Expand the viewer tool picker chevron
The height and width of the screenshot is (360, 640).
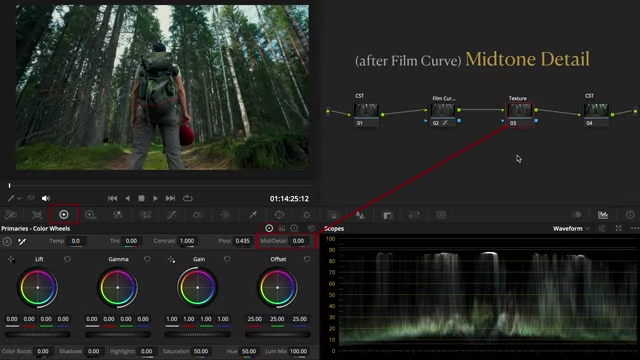click(19, 198)
